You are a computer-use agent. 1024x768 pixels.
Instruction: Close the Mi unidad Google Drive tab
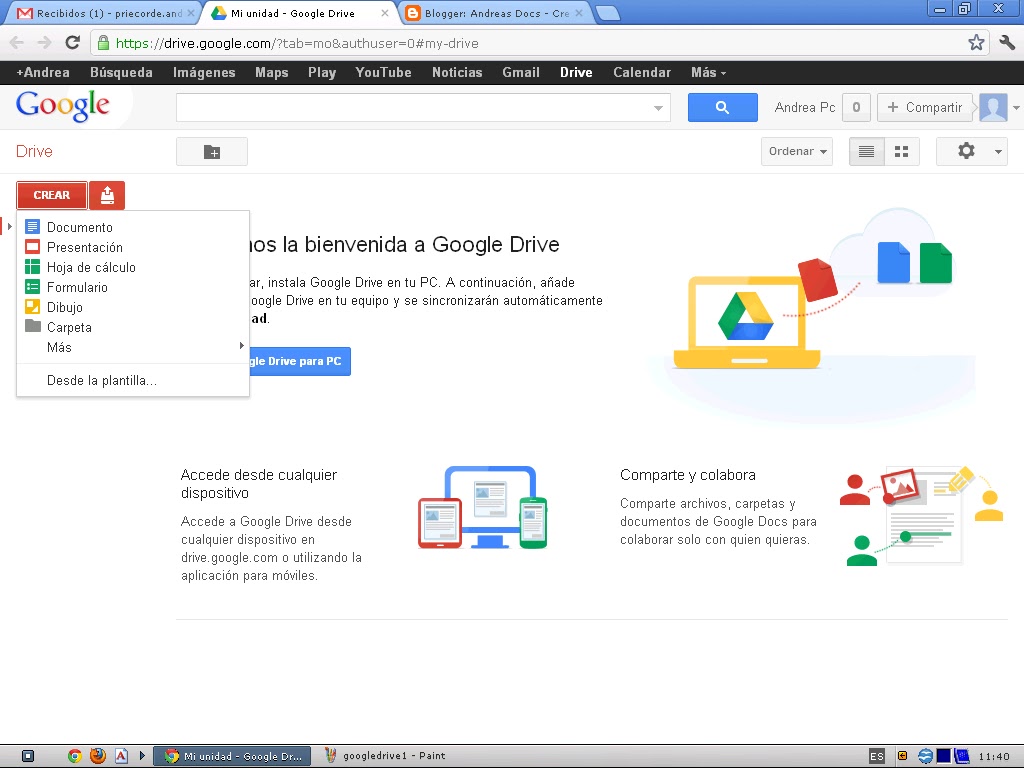point(385,13)
